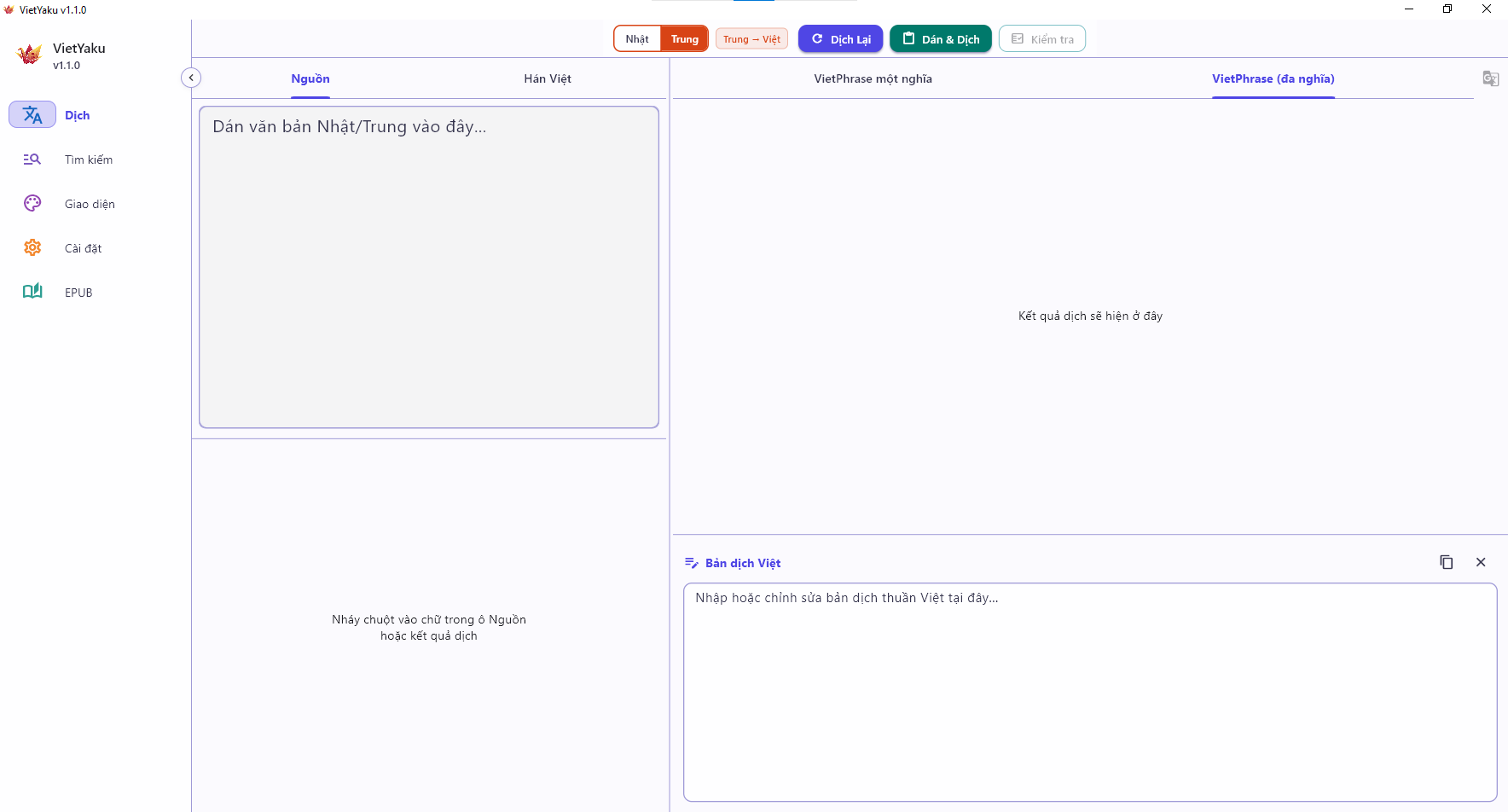Open EPUB from the sidebar label
Viewport: 1508px width, 812px height.
click(78, 293)
